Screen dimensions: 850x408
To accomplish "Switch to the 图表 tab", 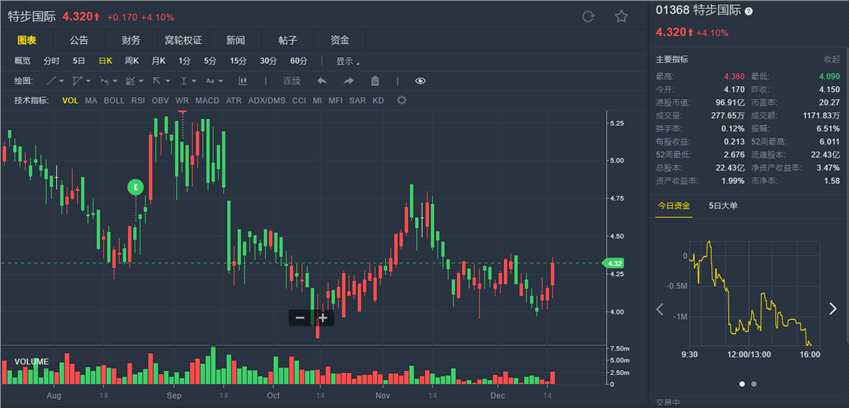I will click(x=27, y=41).
